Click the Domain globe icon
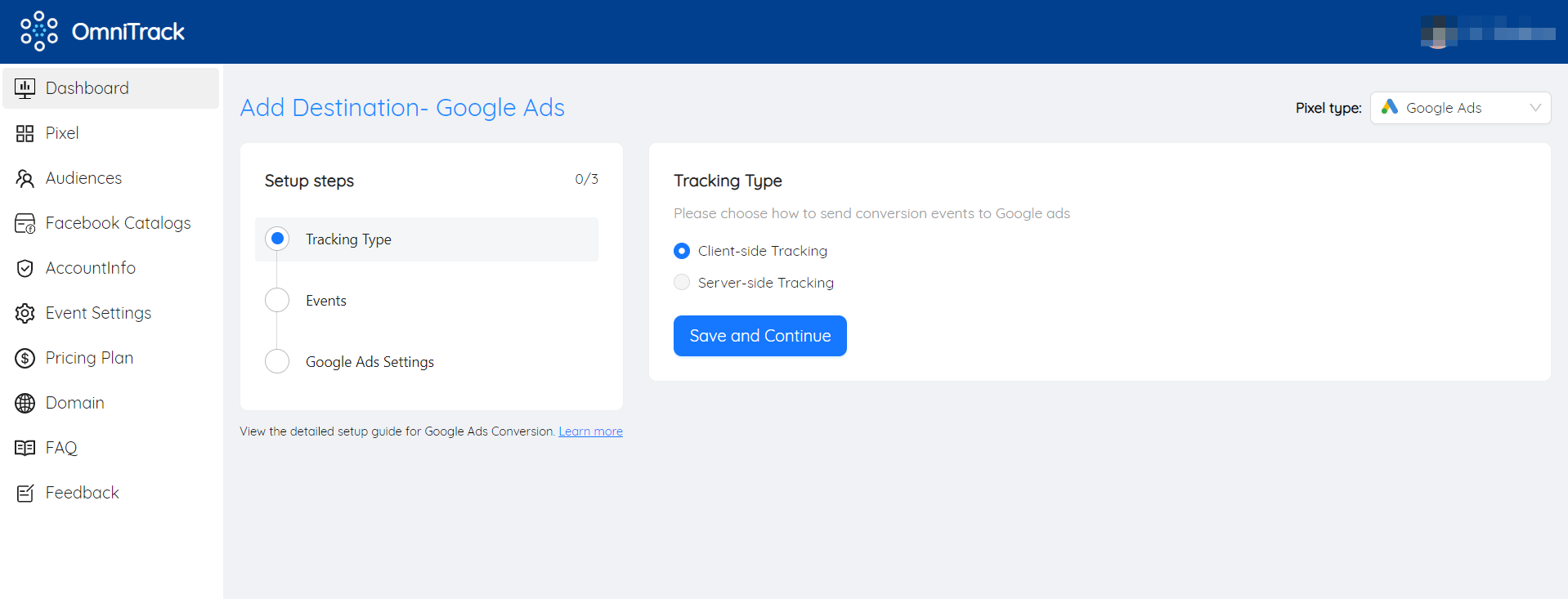Image resolution: width=1568 pixels, height=599 pixels. 25,403
